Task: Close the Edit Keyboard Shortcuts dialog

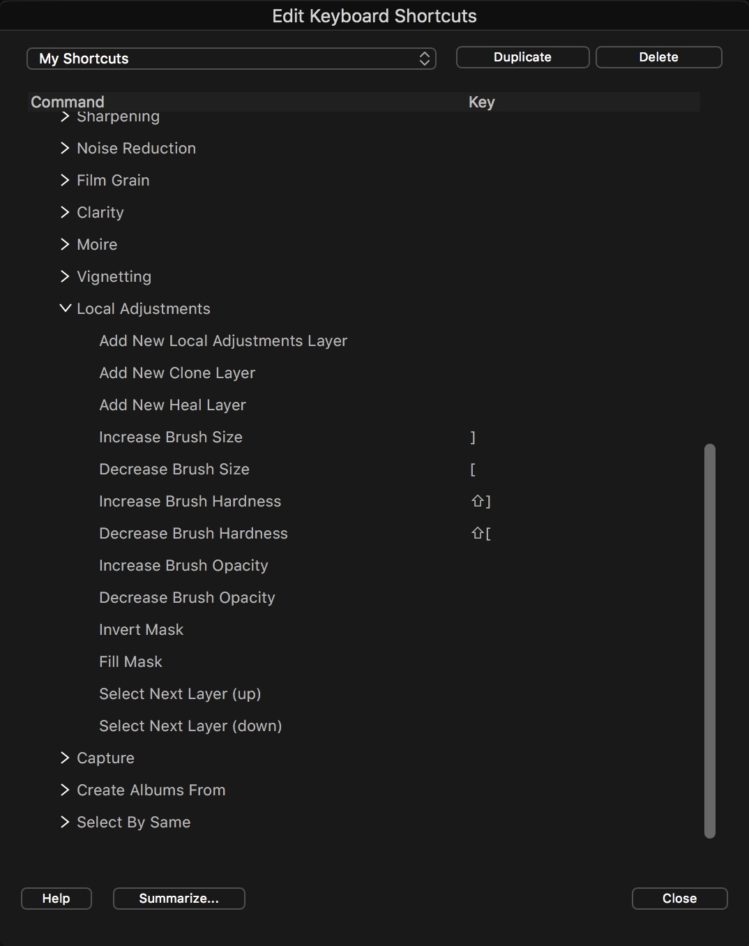Action: [679, 898]
